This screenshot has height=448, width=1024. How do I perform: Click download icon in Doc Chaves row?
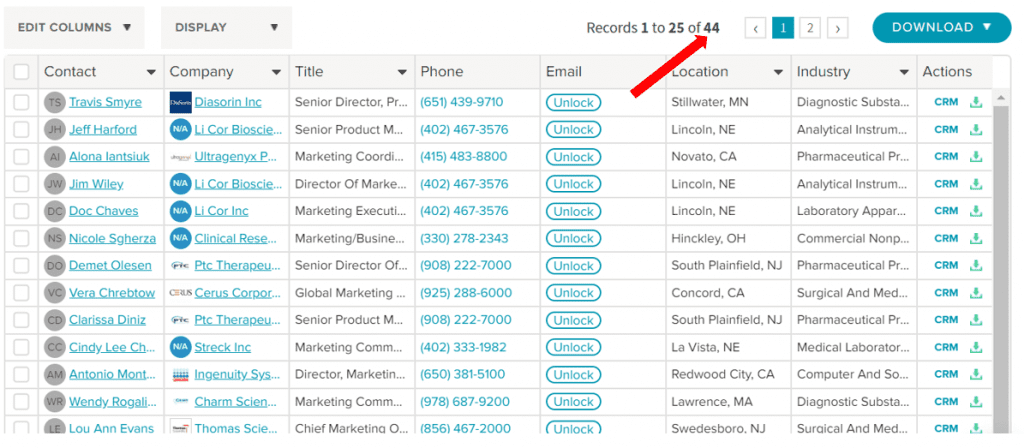click(x=976, y=211)
